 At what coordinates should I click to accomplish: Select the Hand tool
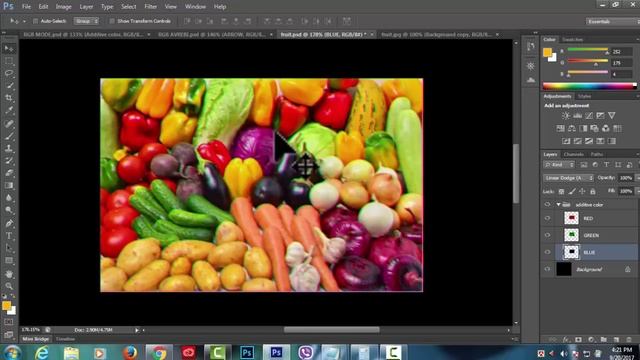9,274
